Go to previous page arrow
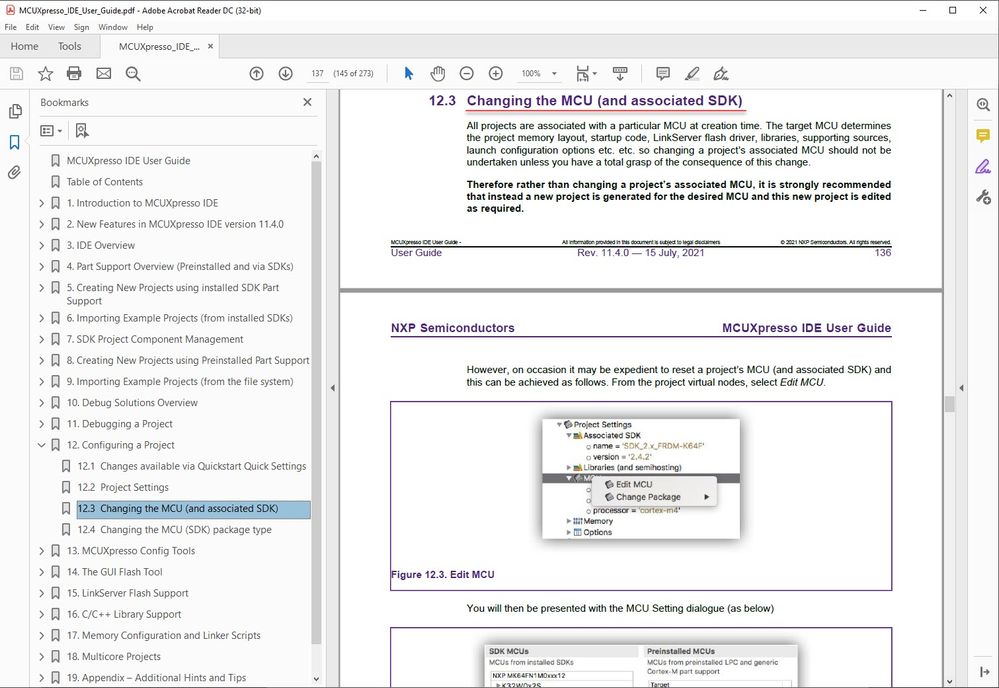The image size is (999, 688). pyautogui.click(x=256, y=73)
